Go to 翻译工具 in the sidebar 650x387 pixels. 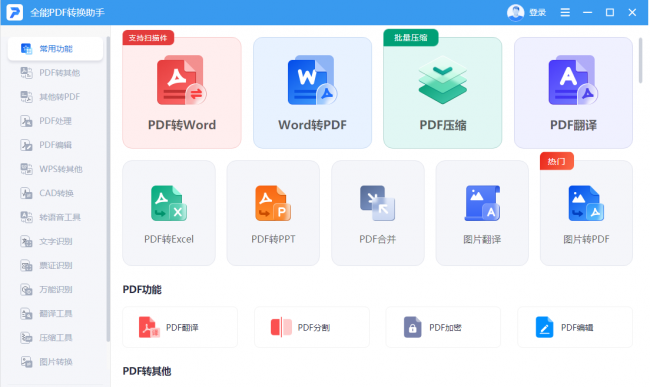click(x=55, y=314)
